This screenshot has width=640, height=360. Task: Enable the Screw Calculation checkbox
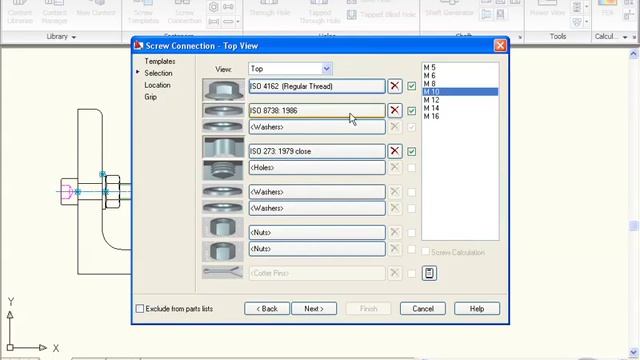(x=425, y=252)
